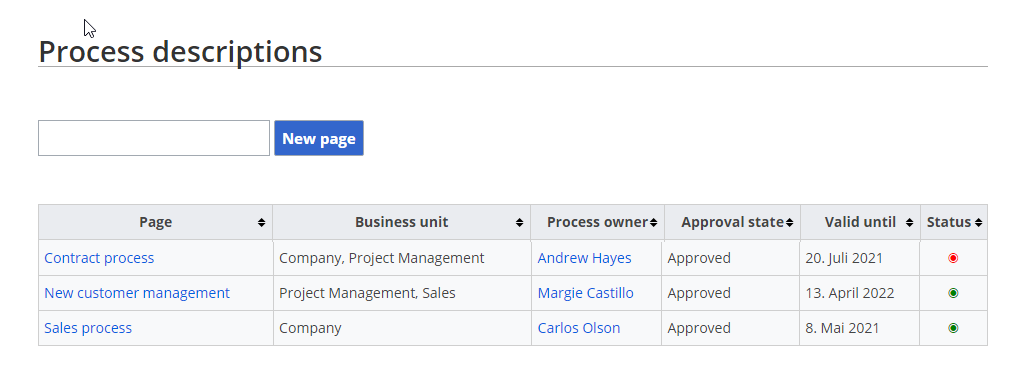The width and height of the screenshot is (1035, 388).
Task: Sort by Valid until arrow icon
Action: (910, 223)
